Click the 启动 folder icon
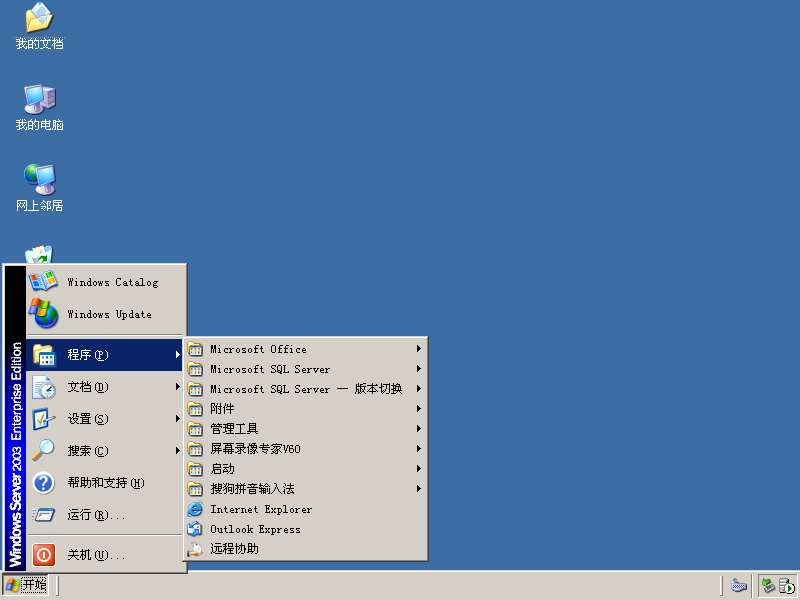This screenshot has width=800, height=600. [x=195, y=469]
